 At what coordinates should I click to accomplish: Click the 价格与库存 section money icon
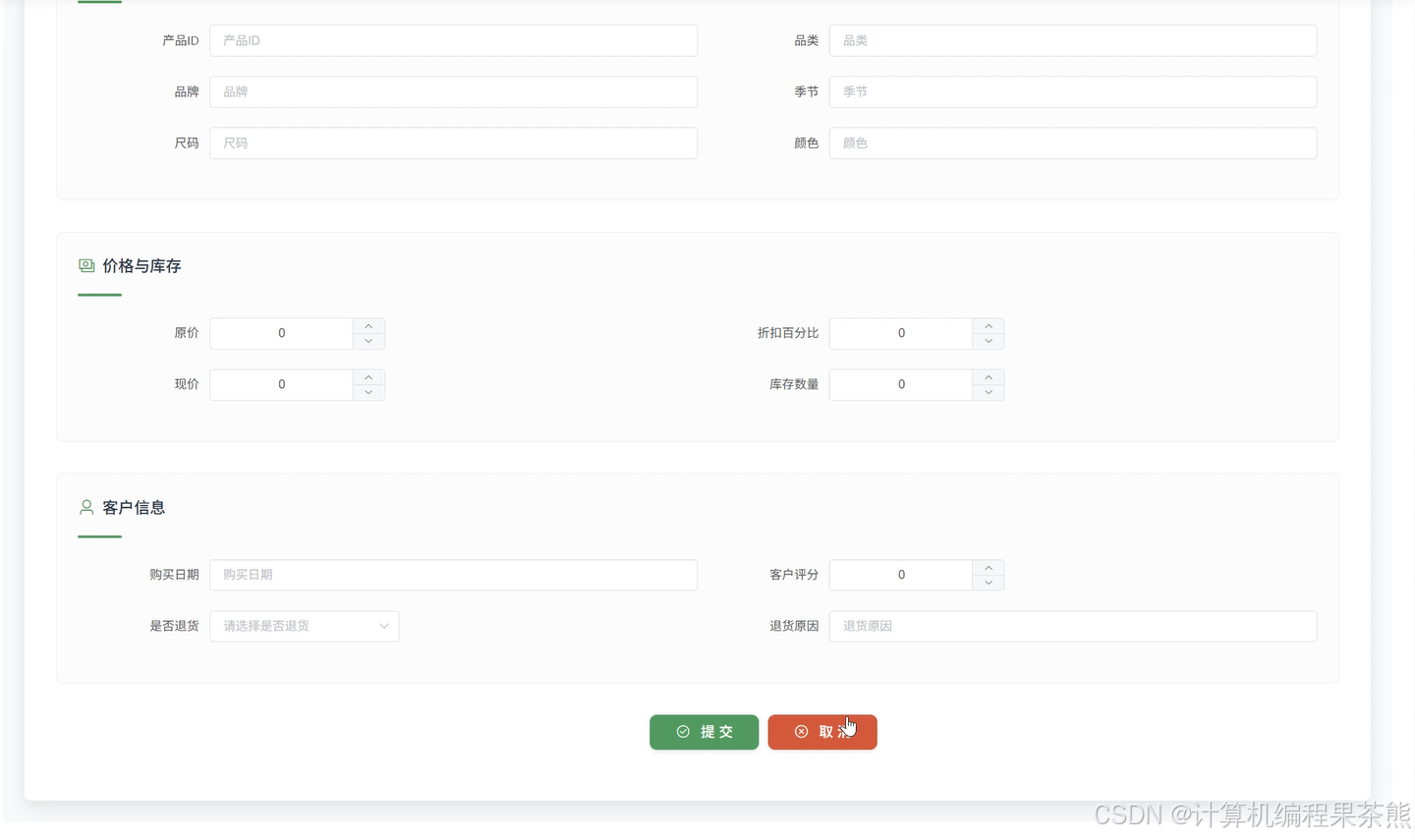tap(86, 265)
